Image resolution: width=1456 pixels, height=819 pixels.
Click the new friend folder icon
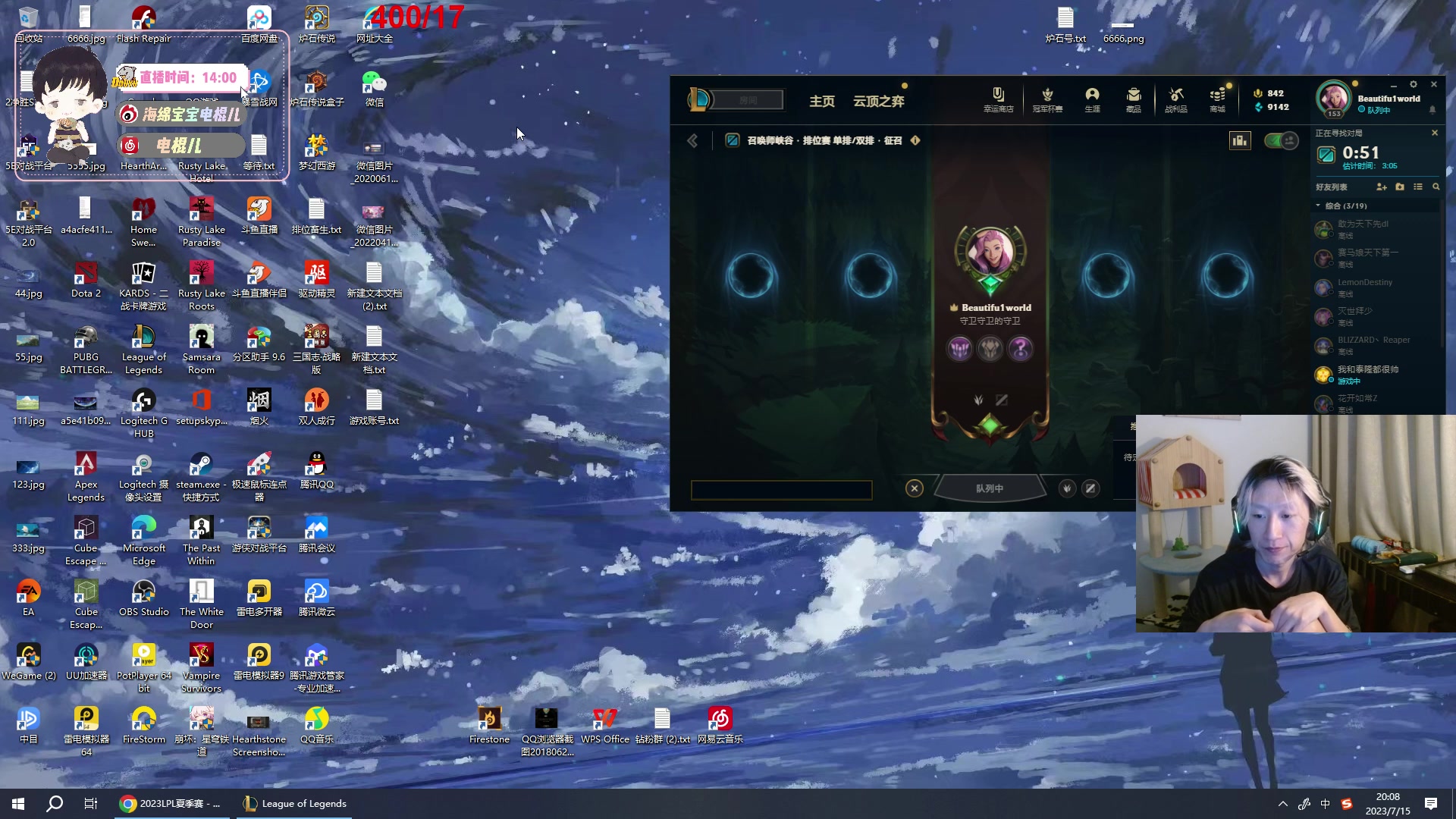(1400, 187)
